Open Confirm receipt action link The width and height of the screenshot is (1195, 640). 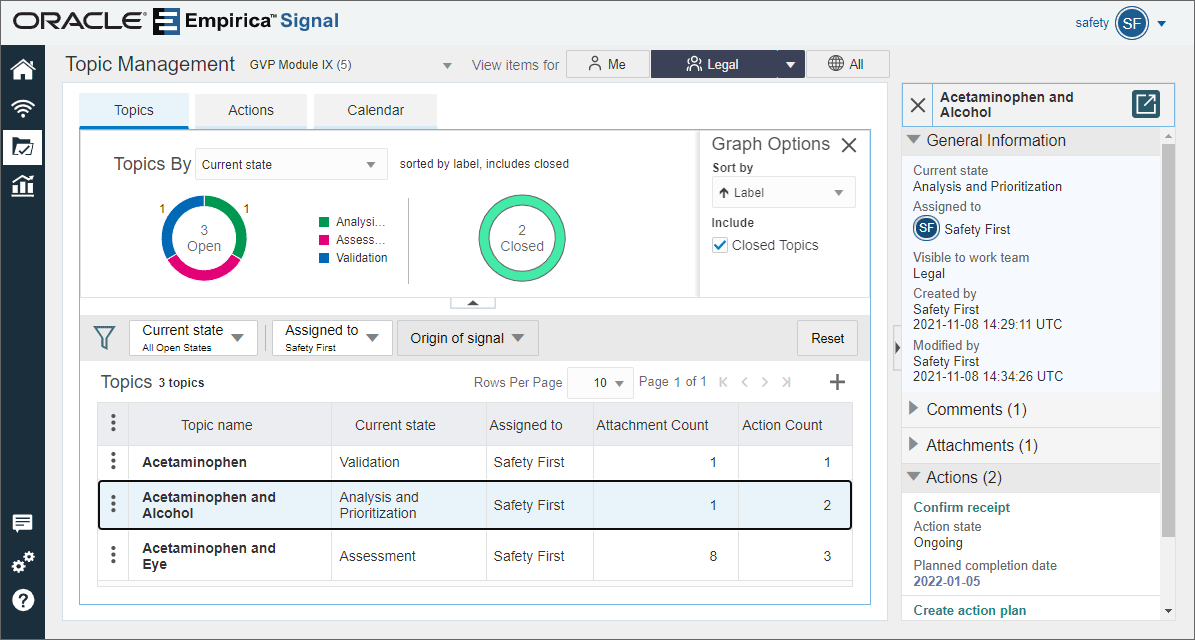(962, 507)
